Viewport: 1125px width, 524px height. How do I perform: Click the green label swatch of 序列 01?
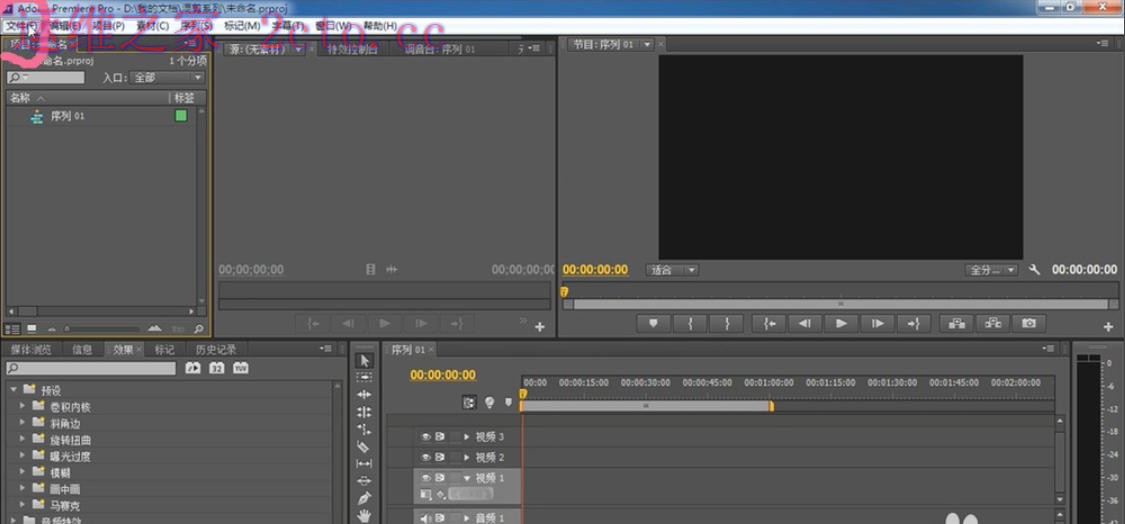point(181,116)
